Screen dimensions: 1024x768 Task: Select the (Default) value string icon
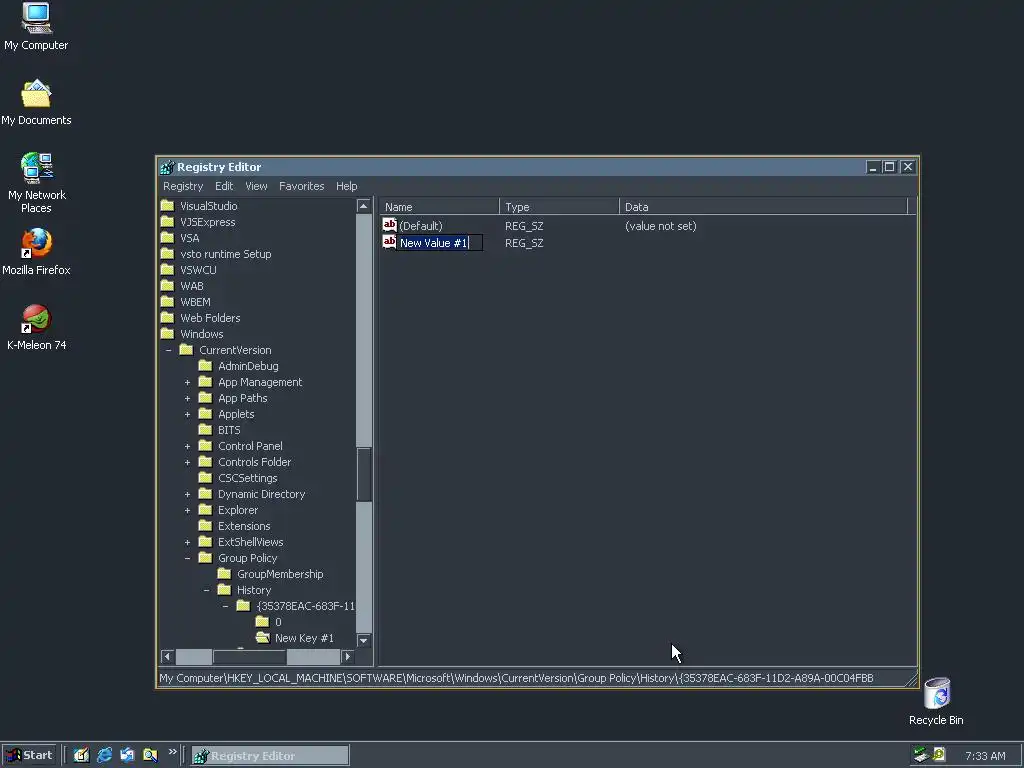pos(389,225)
